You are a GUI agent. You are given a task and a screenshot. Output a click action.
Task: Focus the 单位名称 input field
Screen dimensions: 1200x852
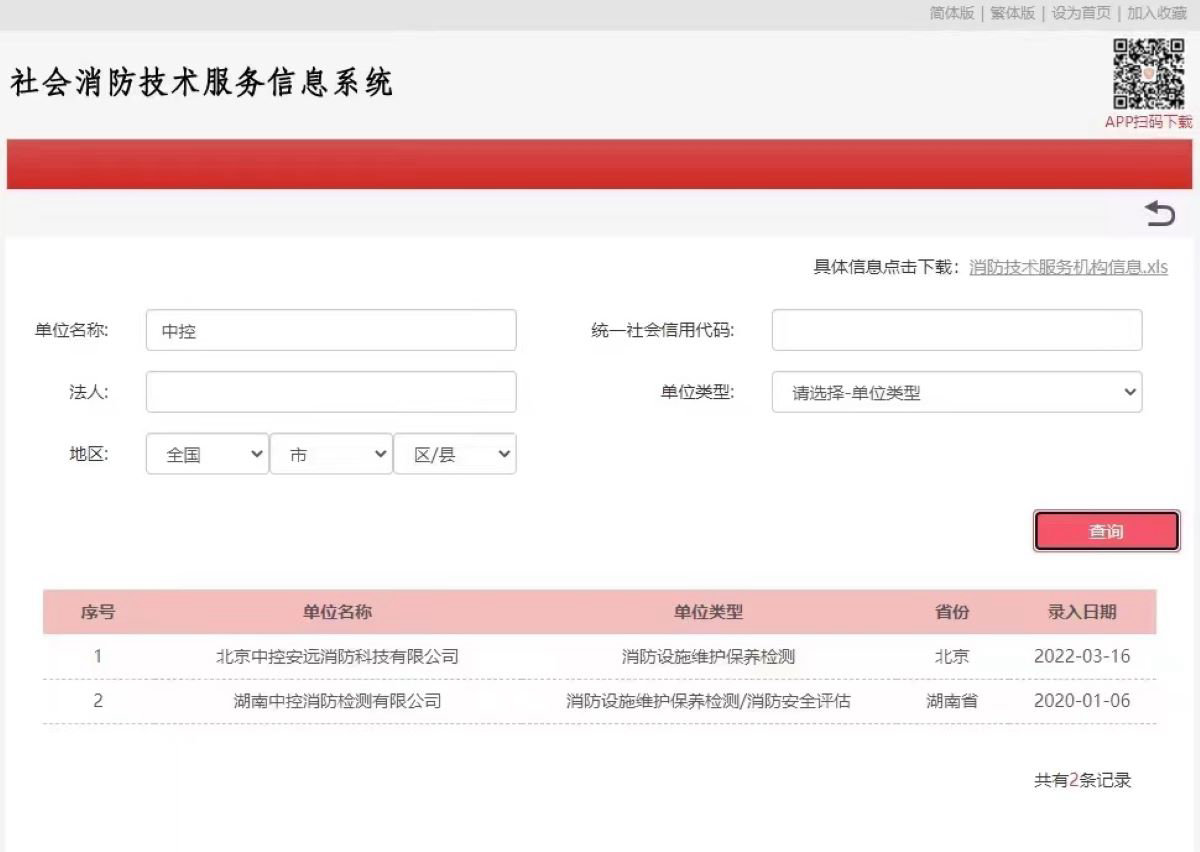click(x=331, y=330)
